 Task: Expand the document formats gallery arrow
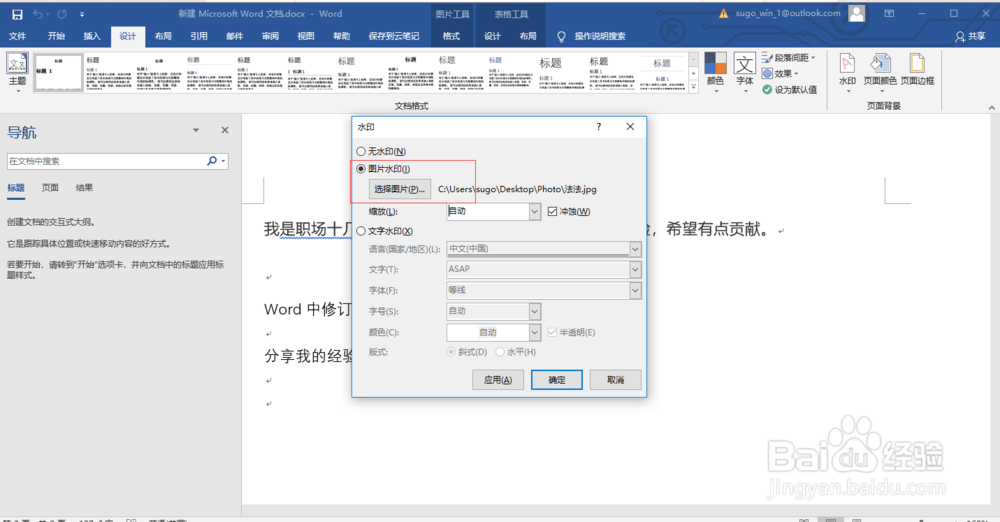point(694,88)
